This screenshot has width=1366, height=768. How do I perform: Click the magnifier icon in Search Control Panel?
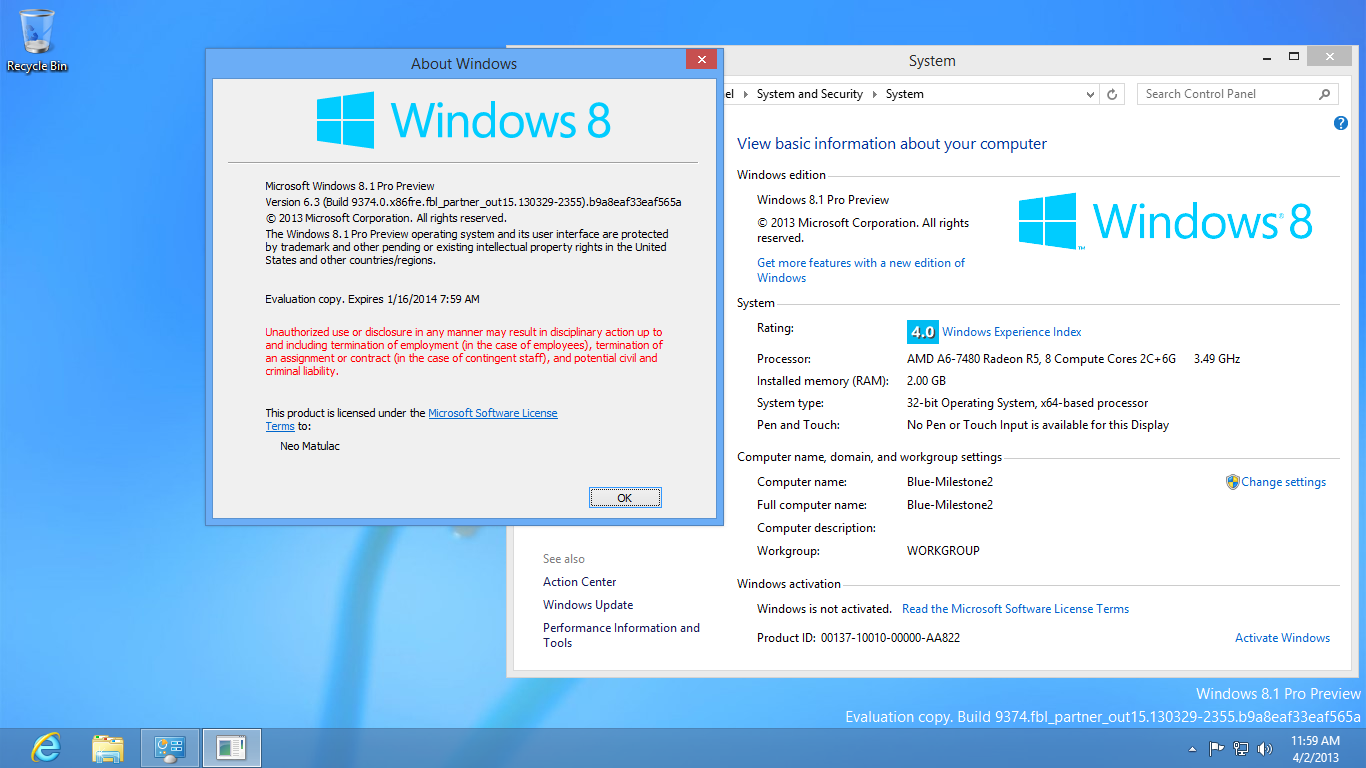(x=1325, y=94)
